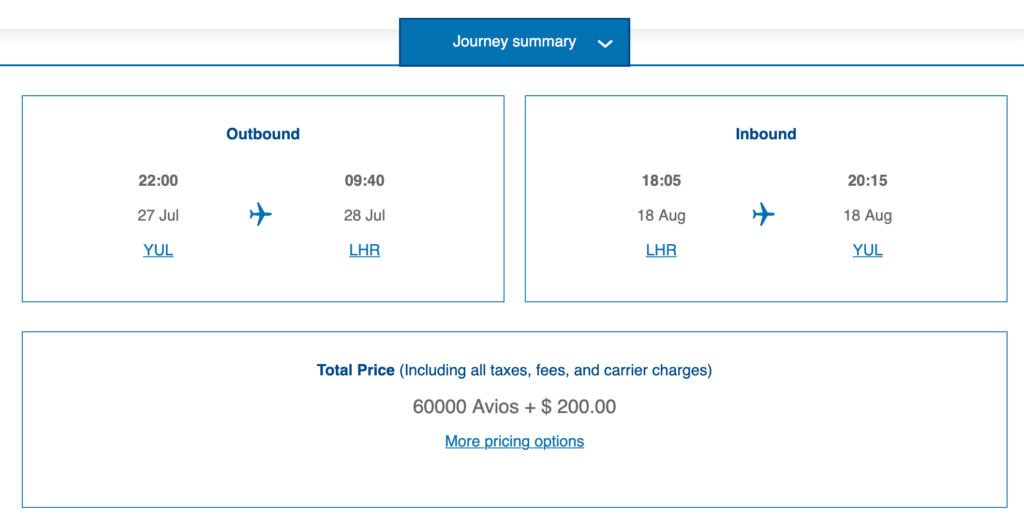Screen dimensions: 1024x519
Task: Click the Inbound section heading
Action: (x=766, y=134)
